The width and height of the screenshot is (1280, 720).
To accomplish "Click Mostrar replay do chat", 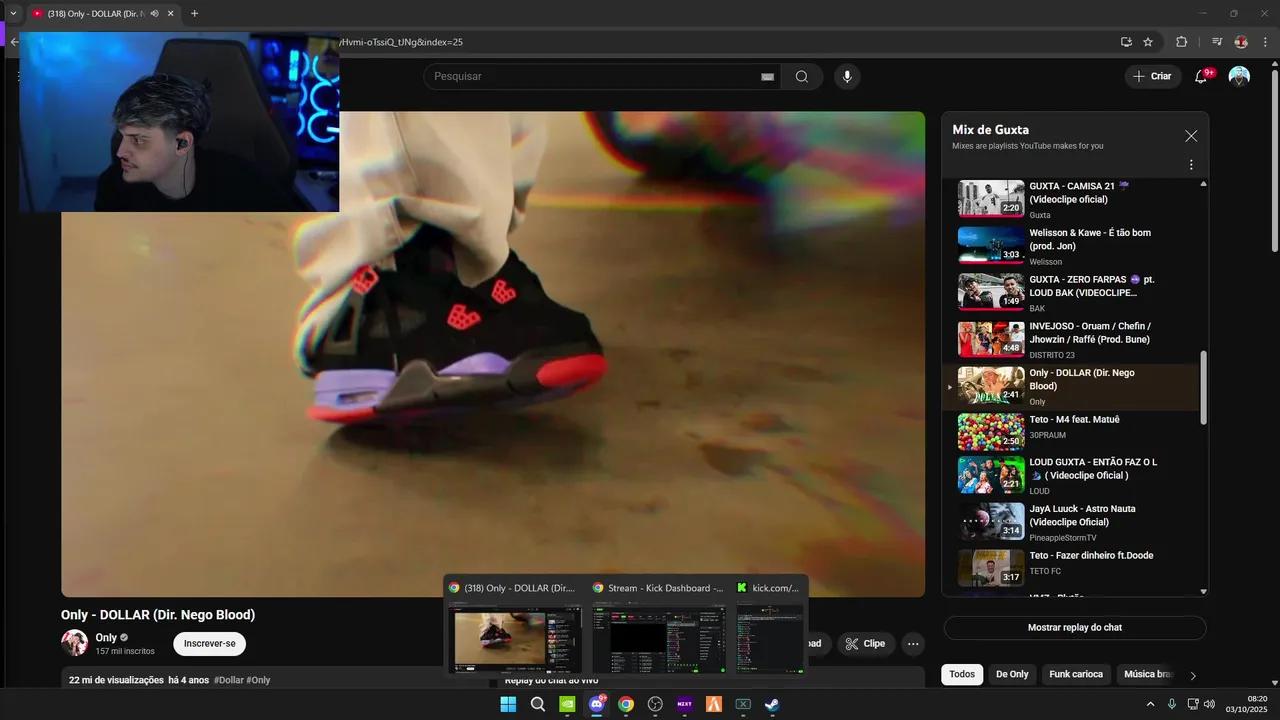I will (1075, 628).
